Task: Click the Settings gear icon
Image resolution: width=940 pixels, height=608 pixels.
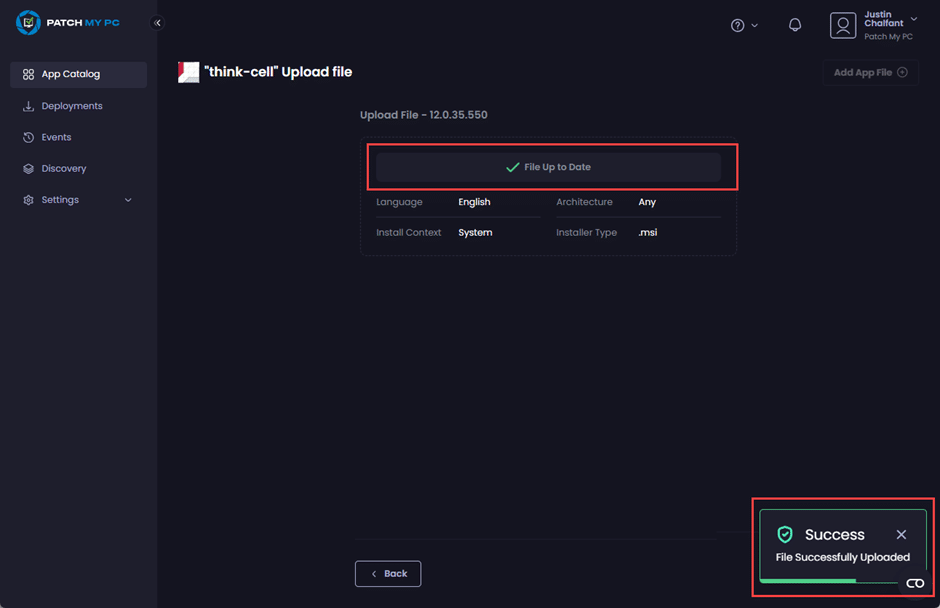Action: point(28,200)
